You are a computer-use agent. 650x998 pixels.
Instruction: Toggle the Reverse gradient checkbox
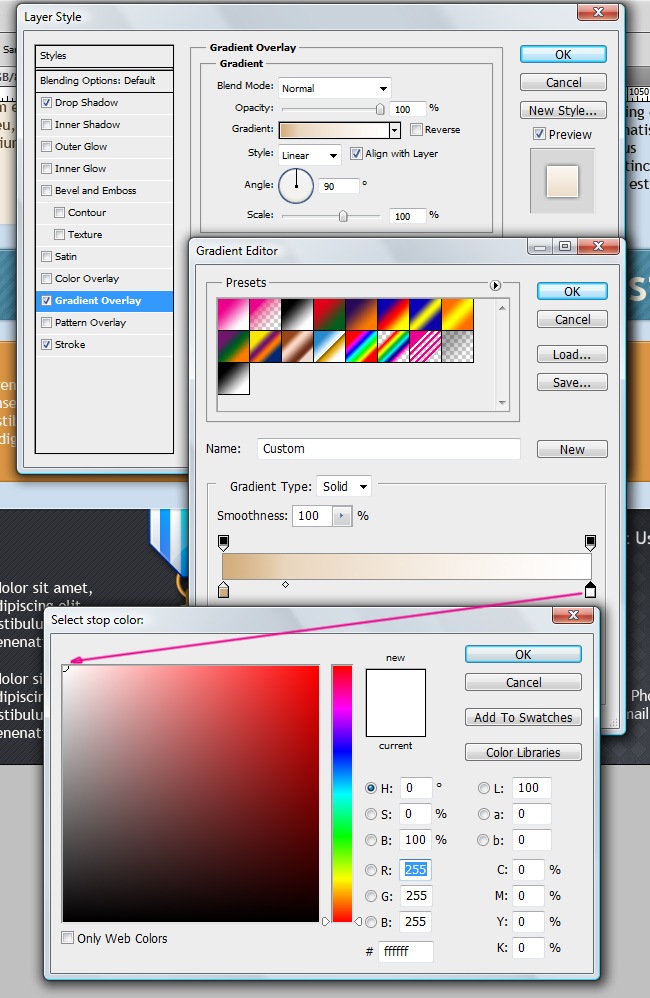416,130
